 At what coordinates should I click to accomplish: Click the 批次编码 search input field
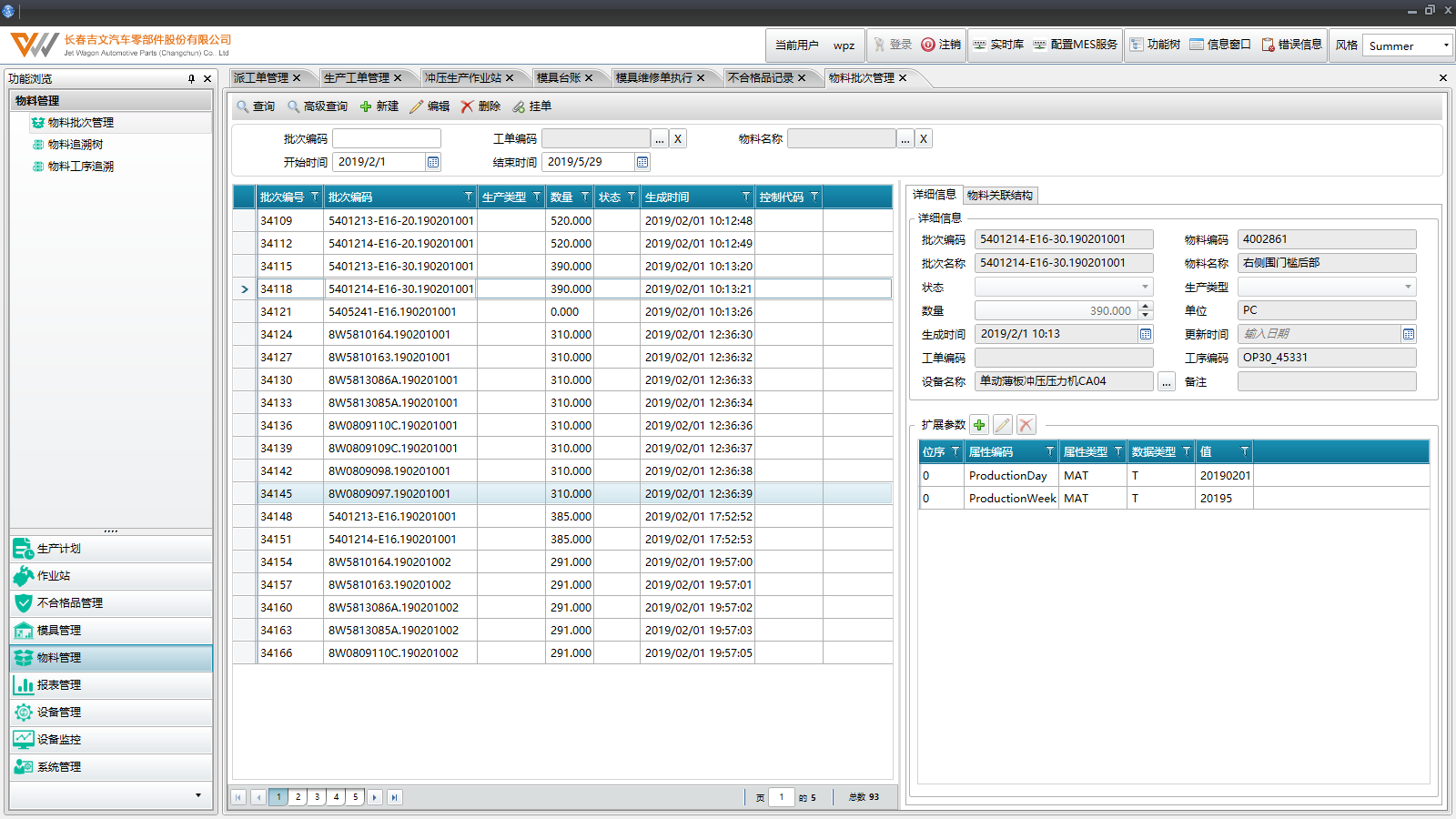click(387, 138)
